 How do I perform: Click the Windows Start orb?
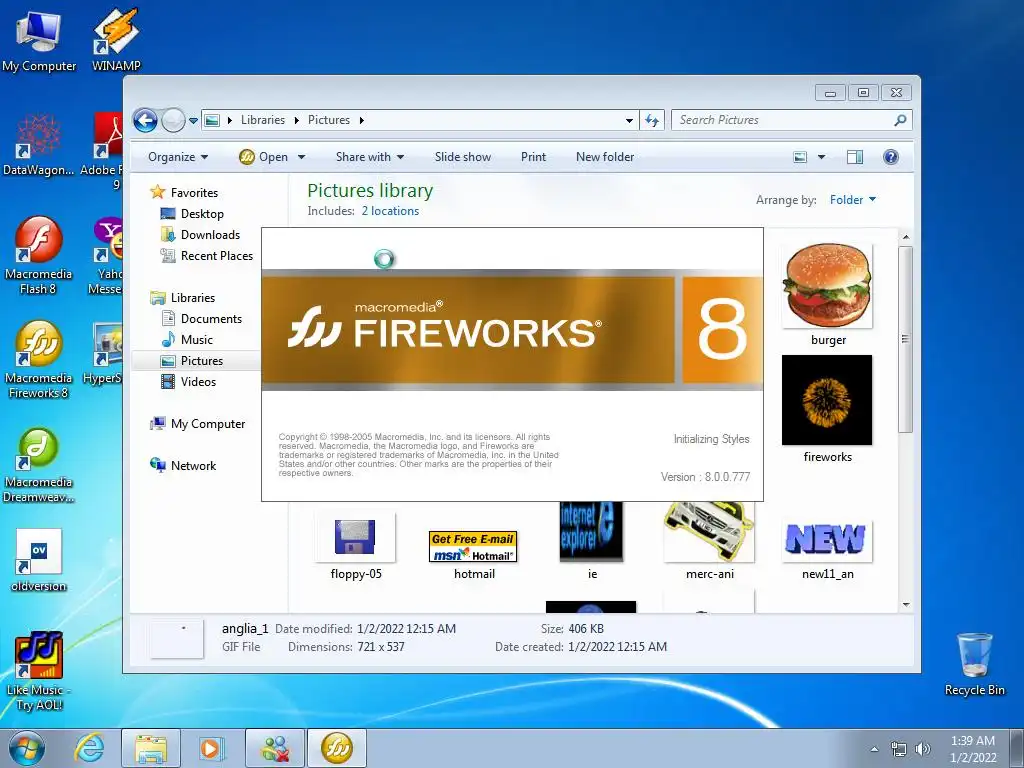point(27,748)
